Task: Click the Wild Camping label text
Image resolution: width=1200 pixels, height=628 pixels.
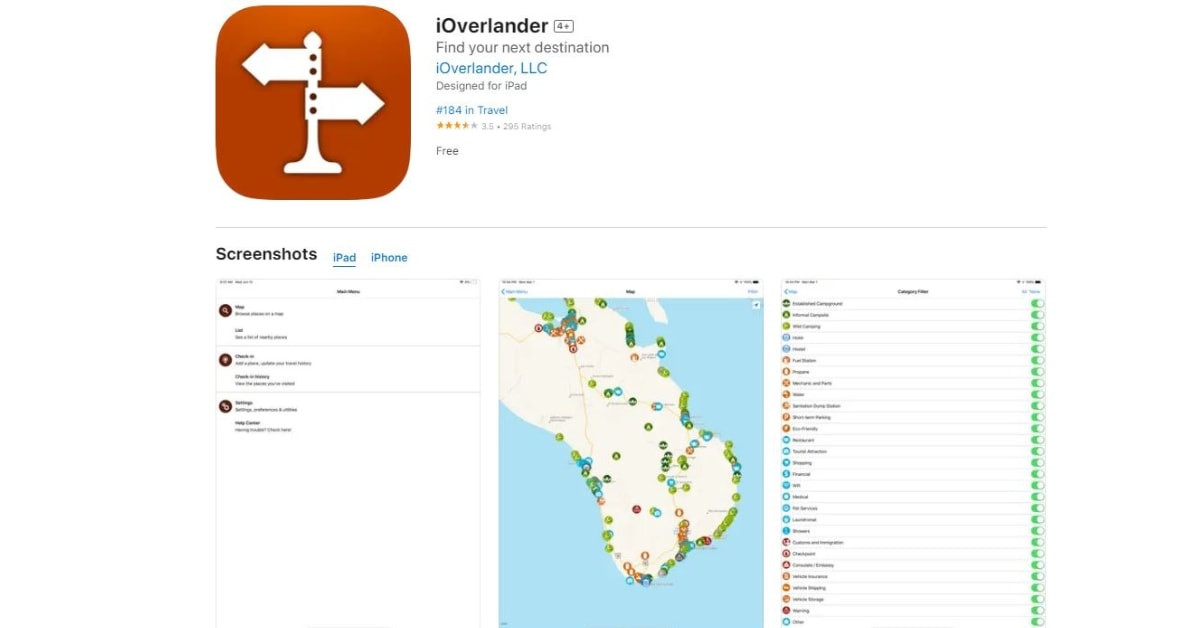Action: pyautogui.click(x=807, y=326)
